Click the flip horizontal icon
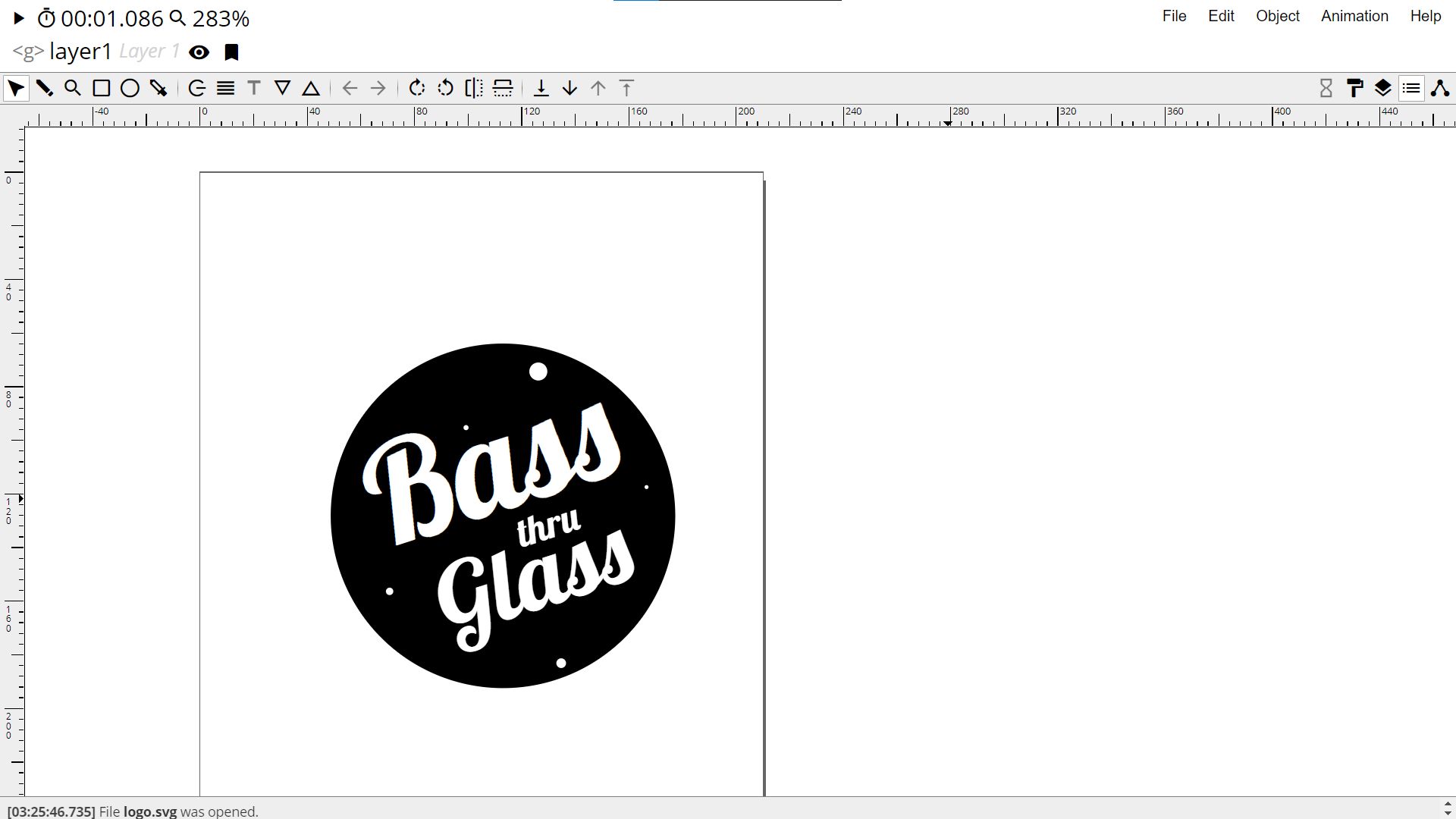The image size is (1456, 819). (x=474, y=89)
